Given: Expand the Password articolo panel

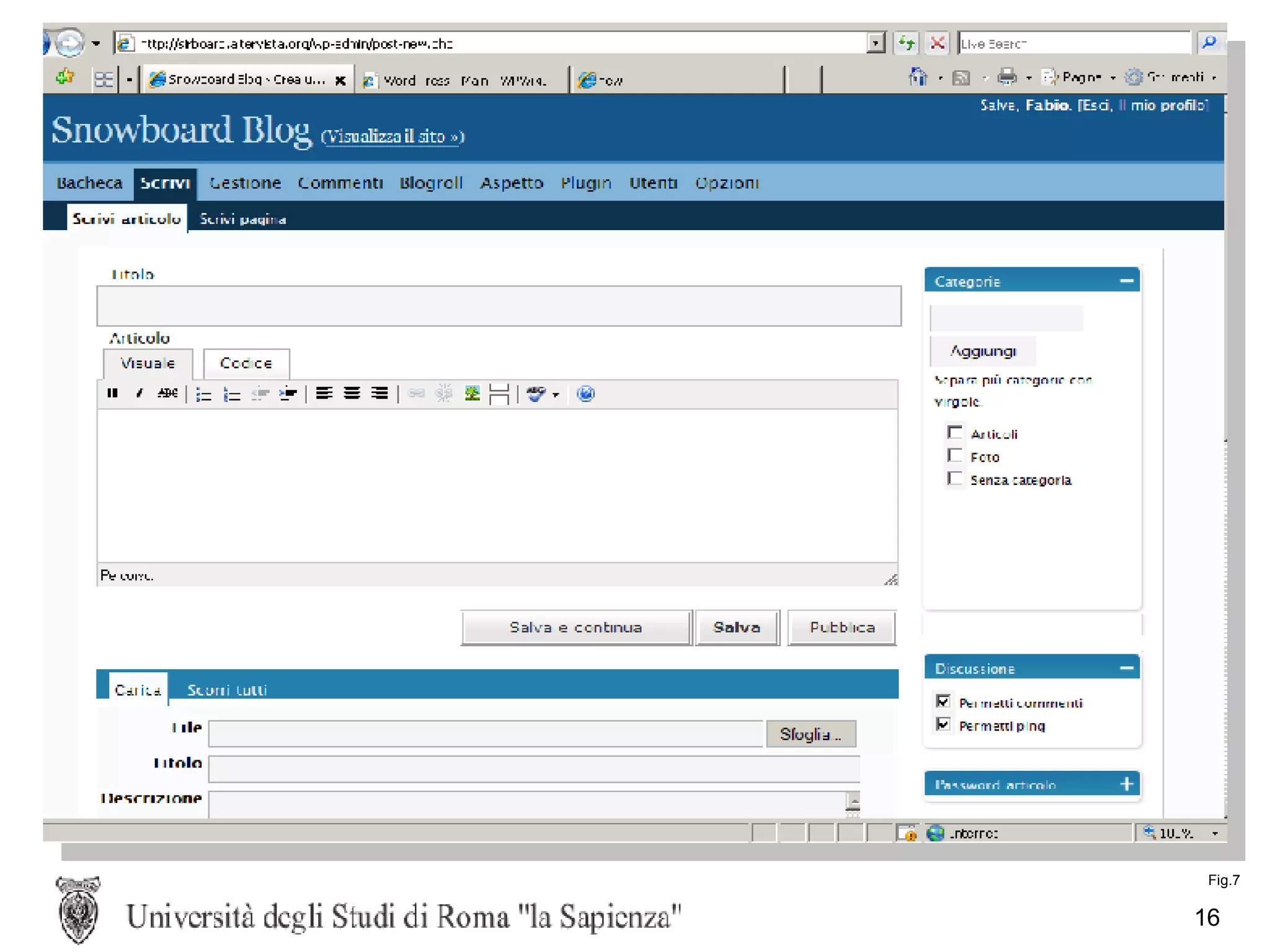Looking at the screenshot, I should pos(1126,784).
